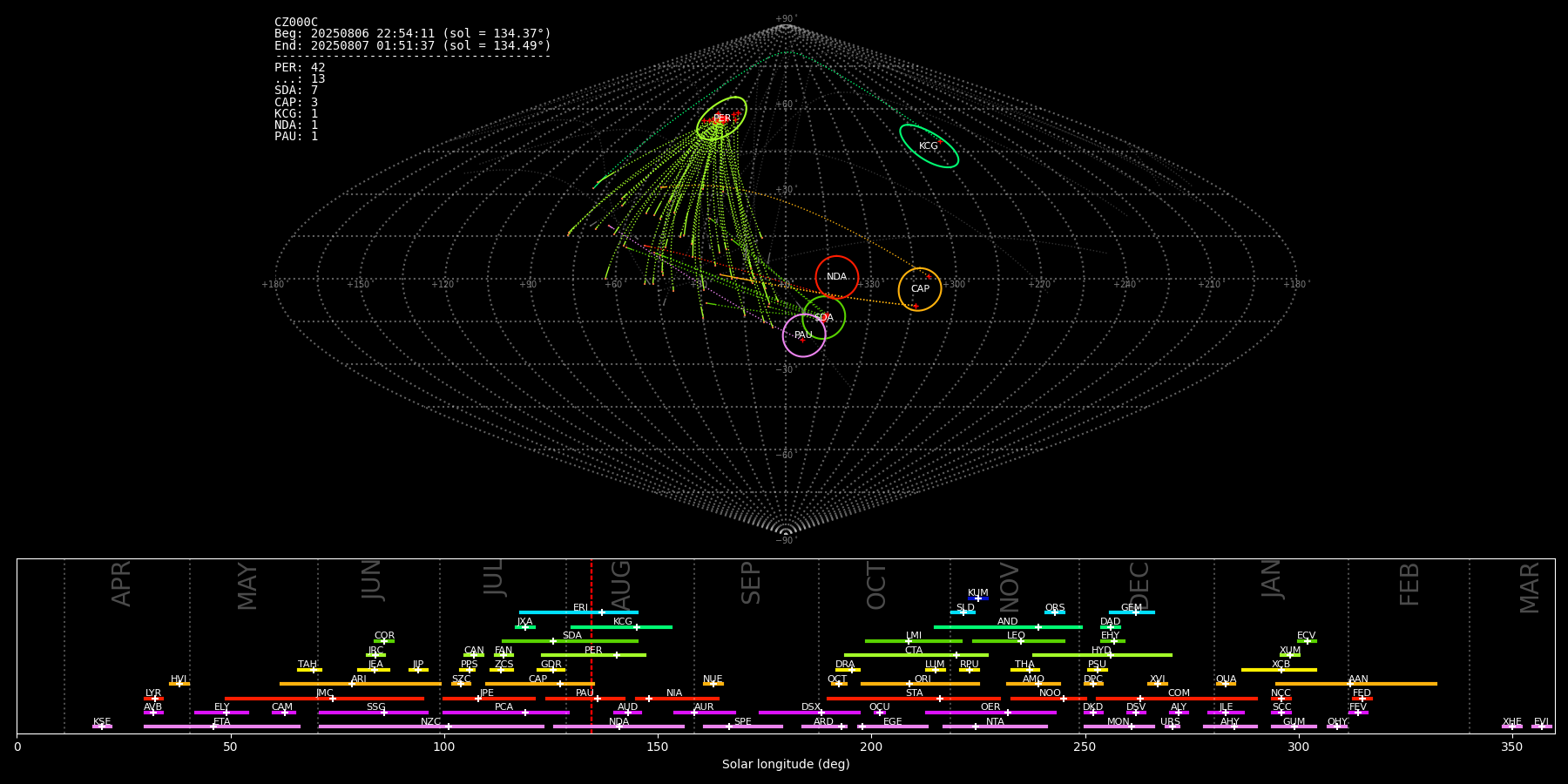The image size is (1568, 784).
Task: Click the AND shower bar in timeline
Action: (1008, 626)
